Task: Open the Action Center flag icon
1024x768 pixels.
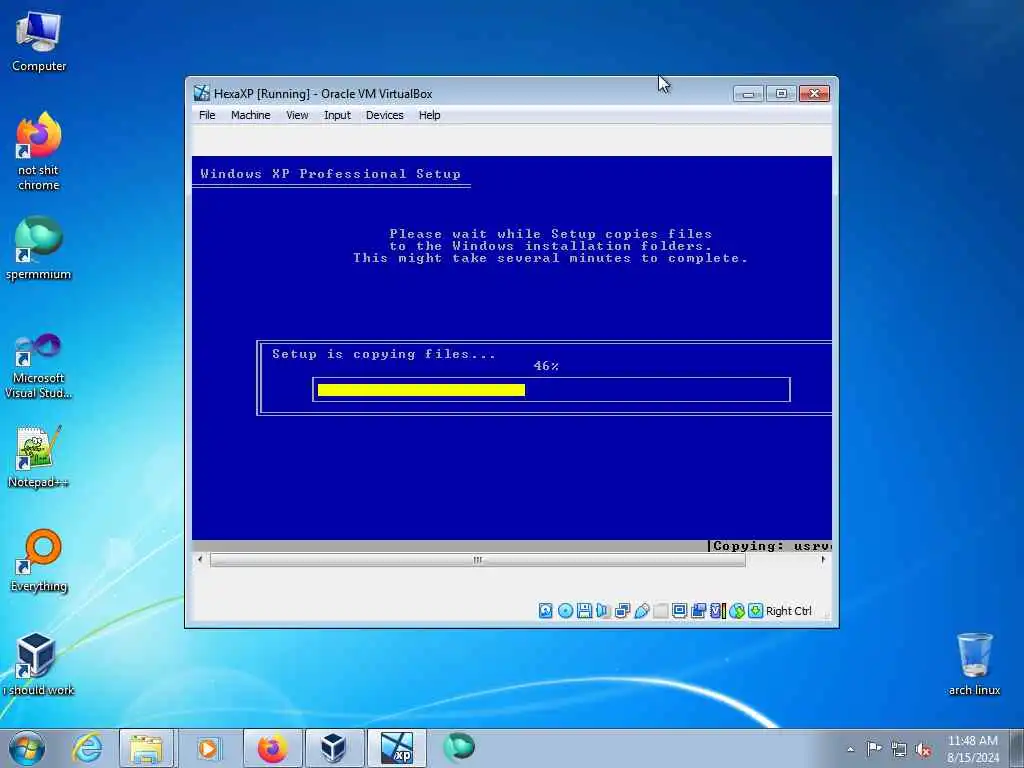Action: pos(874,749)
